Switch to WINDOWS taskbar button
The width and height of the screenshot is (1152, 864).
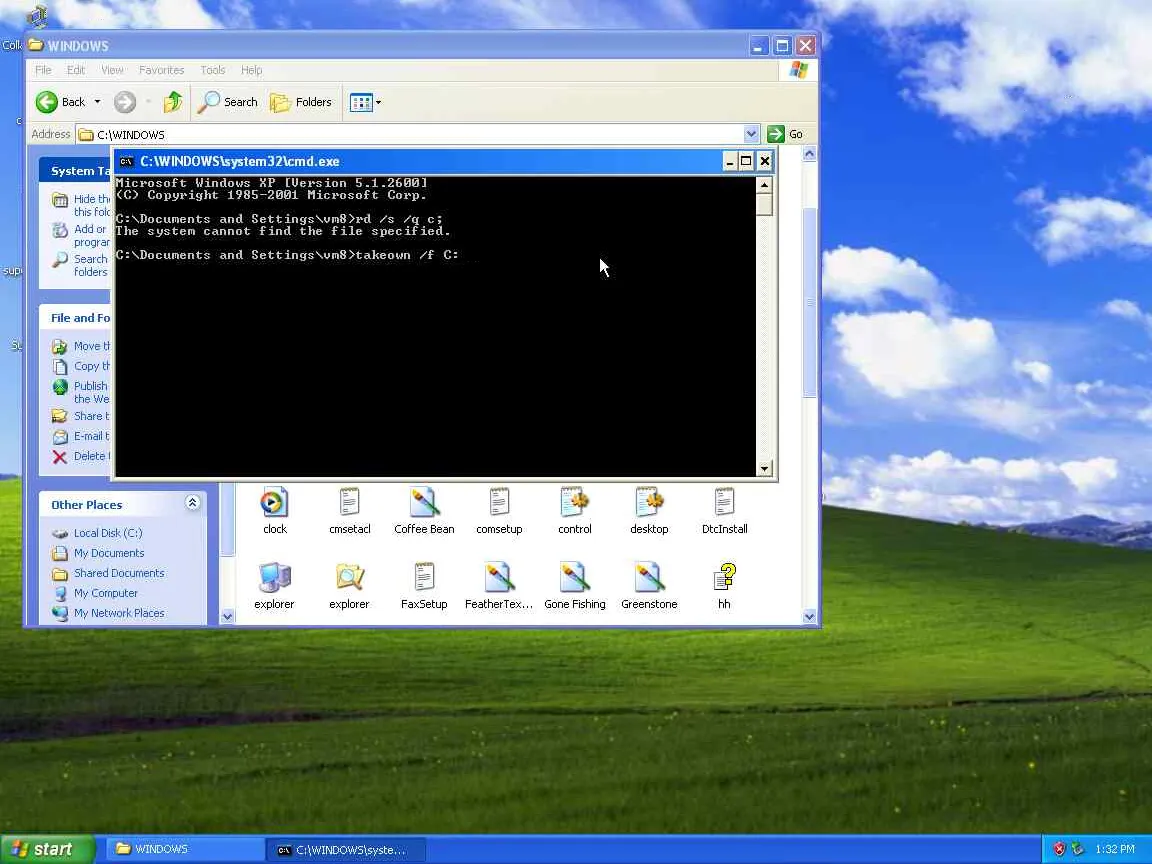click(184, 849)
